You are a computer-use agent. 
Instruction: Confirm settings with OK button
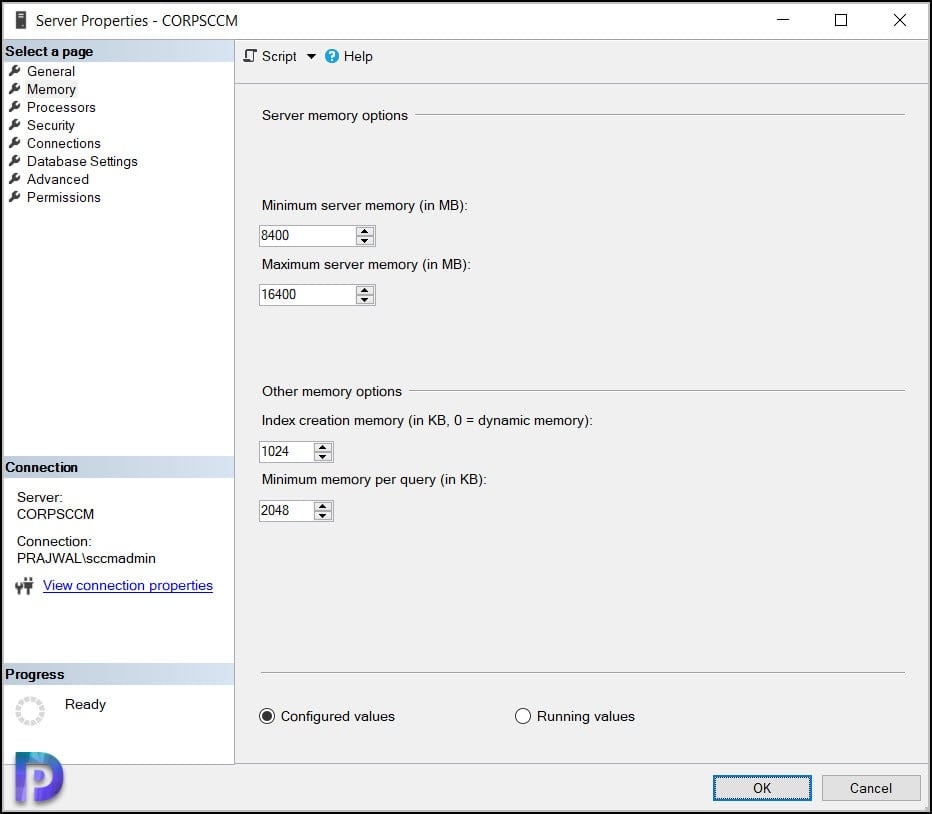click(x=762, y=788)
